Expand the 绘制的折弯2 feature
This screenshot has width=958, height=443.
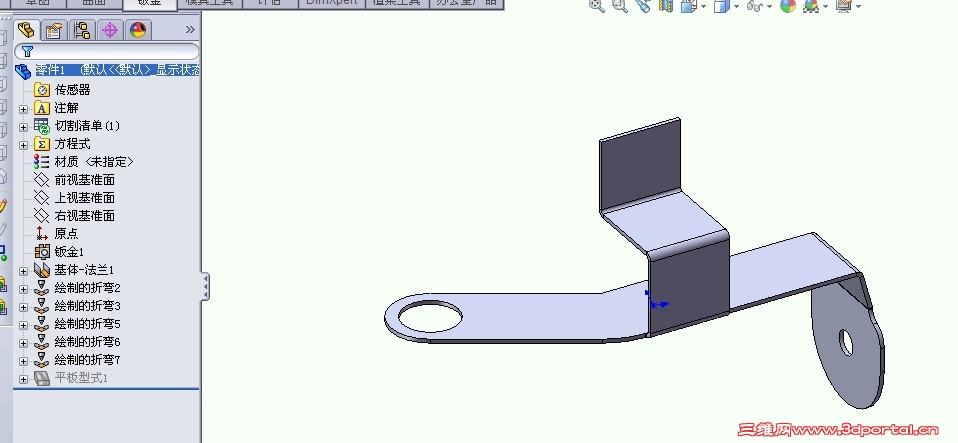tap(23, 289)
